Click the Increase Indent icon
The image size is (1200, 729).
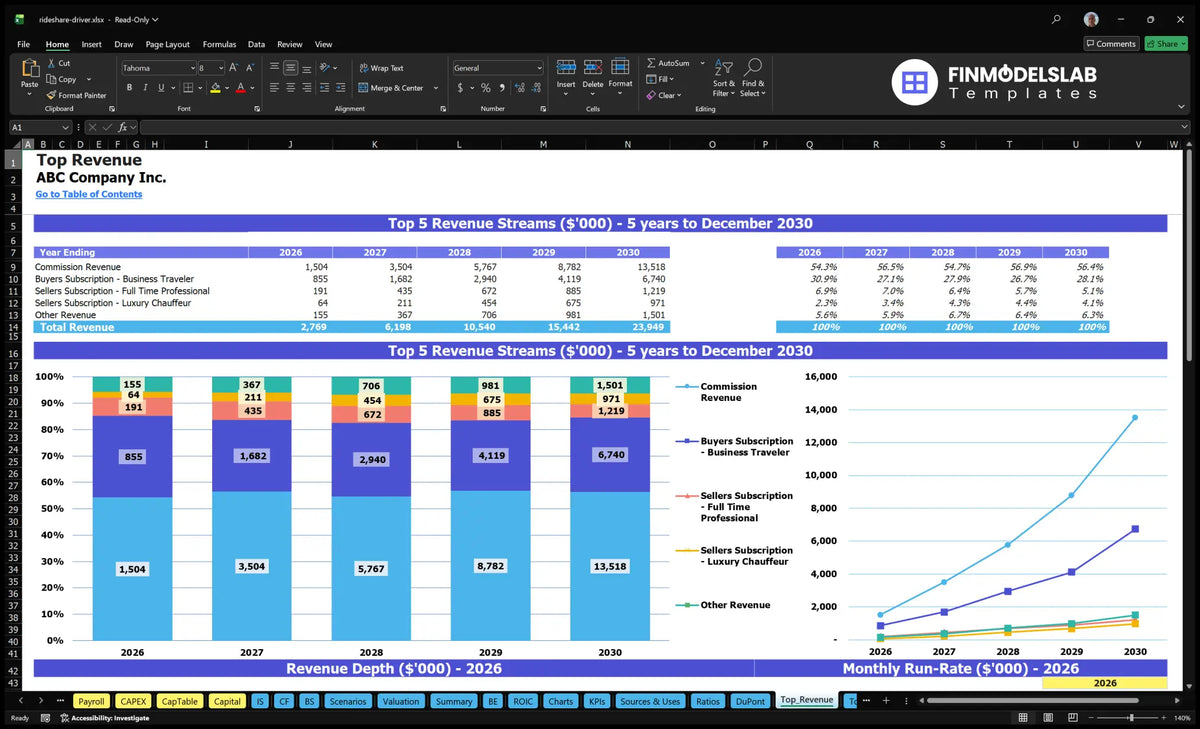pos(341,88)
